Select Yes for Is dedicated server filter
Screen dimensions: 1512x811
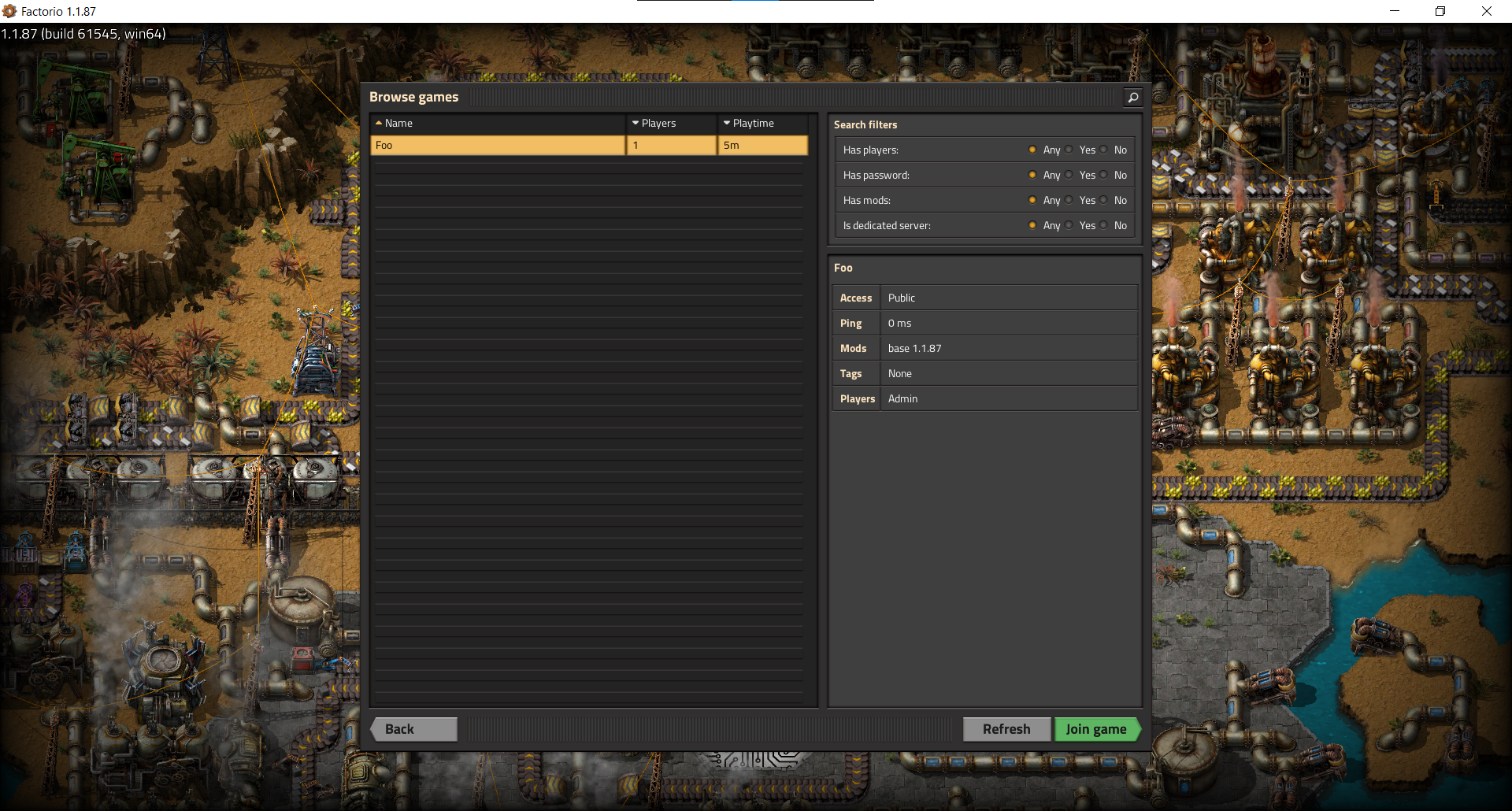(x=1069, y=225)
